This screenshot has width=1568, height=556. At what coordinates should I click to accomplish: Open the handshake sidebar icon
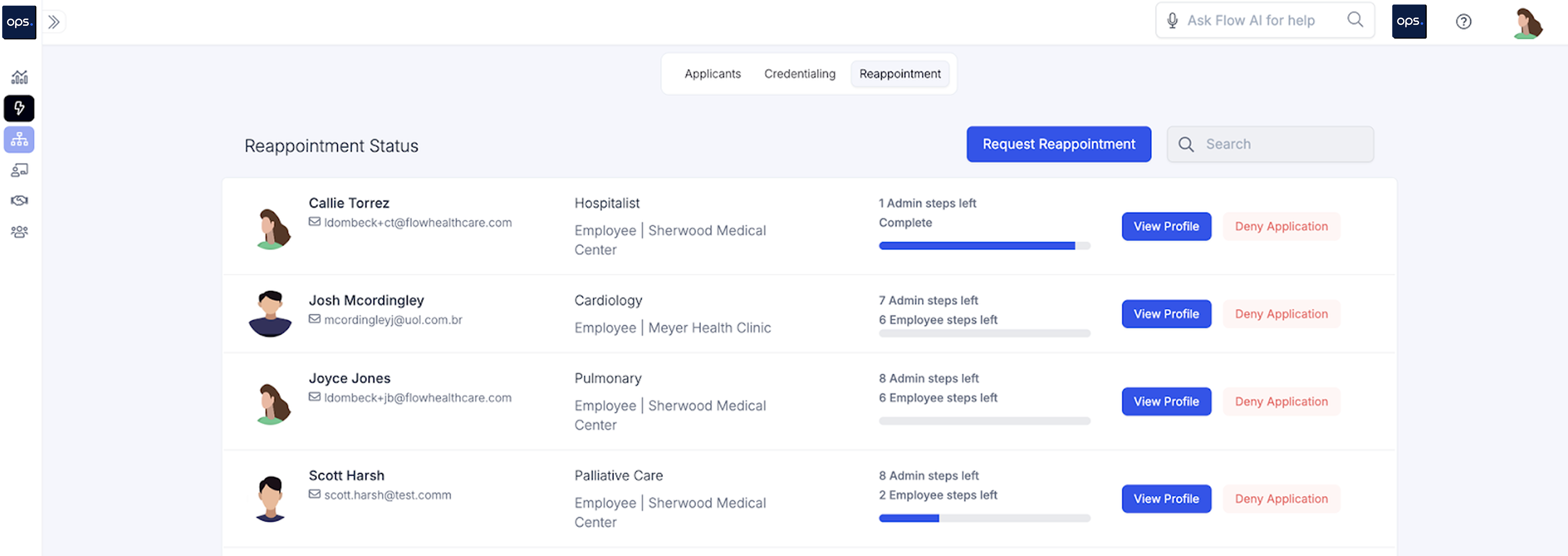[20, 201]
